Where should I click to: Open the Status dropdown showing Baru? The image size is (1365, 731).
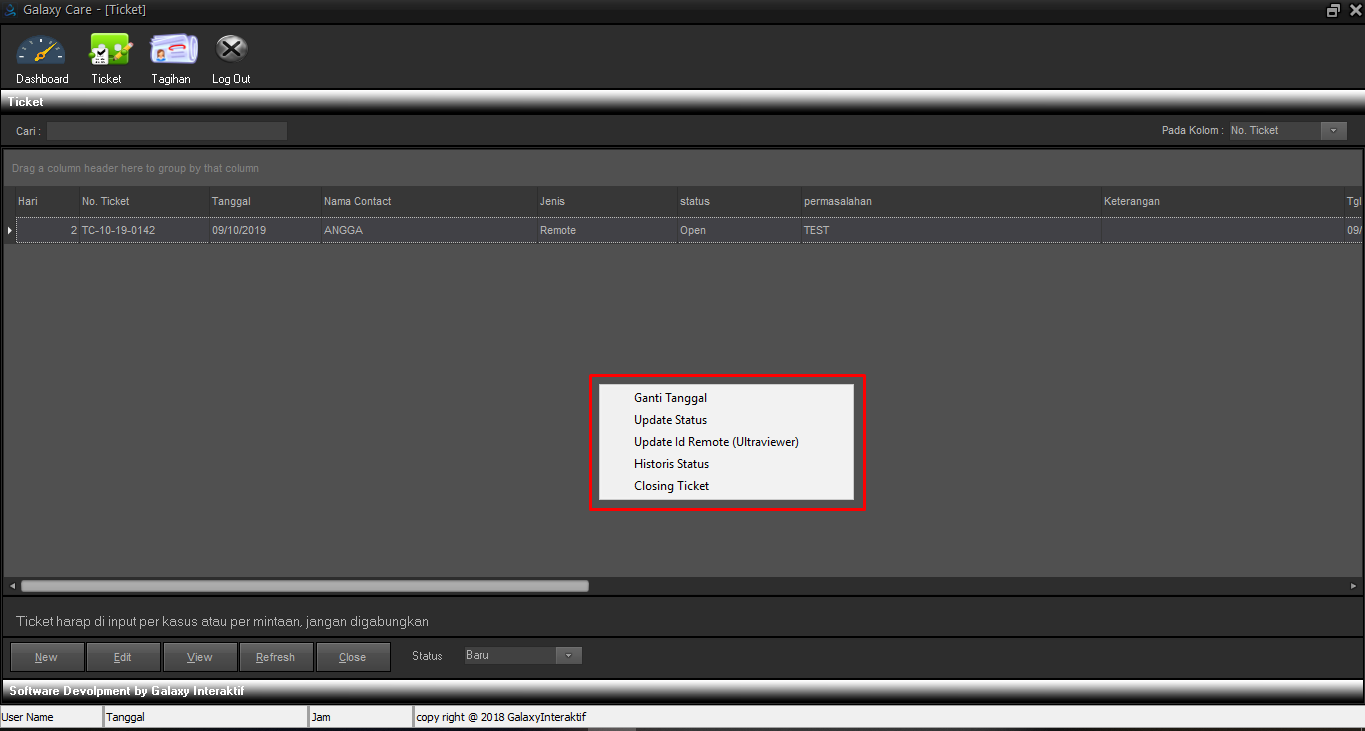coord(568,656)
